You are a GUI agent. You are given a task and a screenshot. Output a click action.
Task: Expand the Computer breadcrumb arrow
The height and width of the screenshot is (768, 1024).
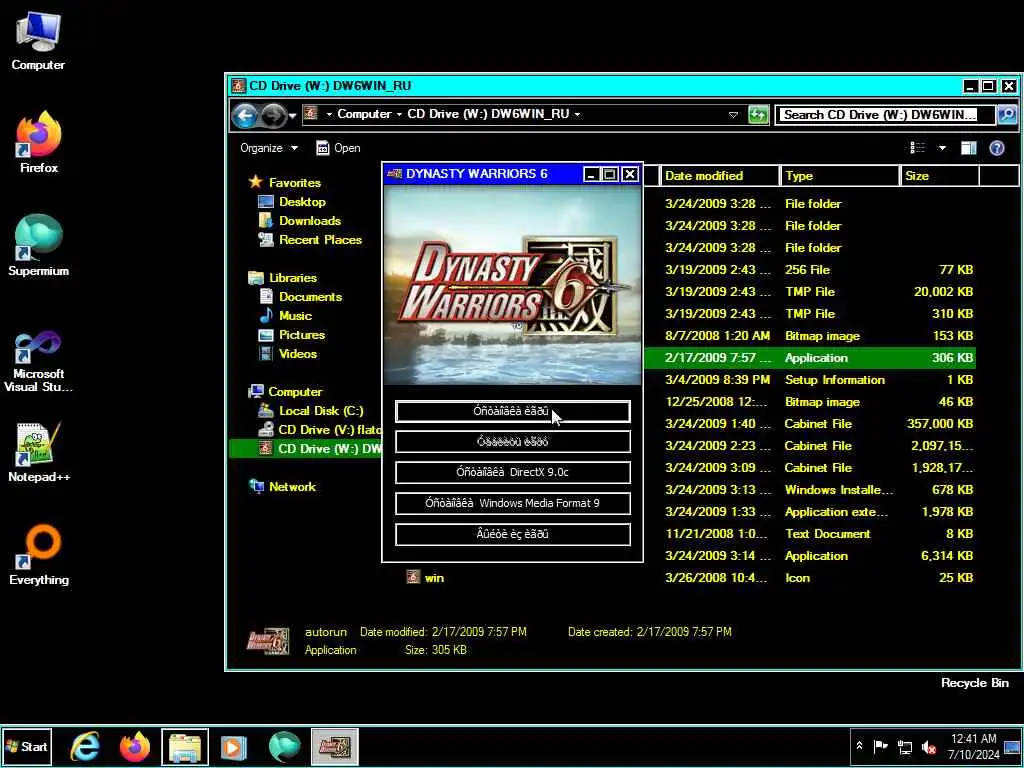[398, 114]
